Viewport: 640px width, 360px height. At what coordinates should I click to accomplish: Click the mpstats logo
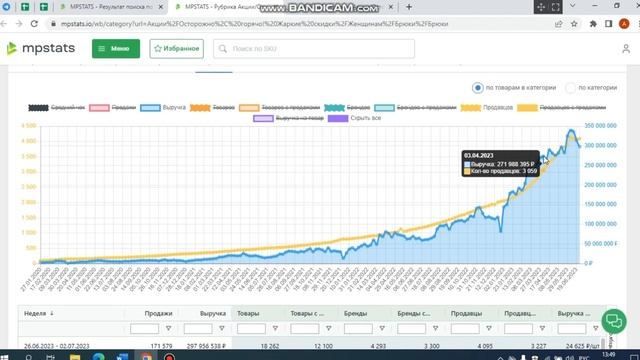(41, 48)
